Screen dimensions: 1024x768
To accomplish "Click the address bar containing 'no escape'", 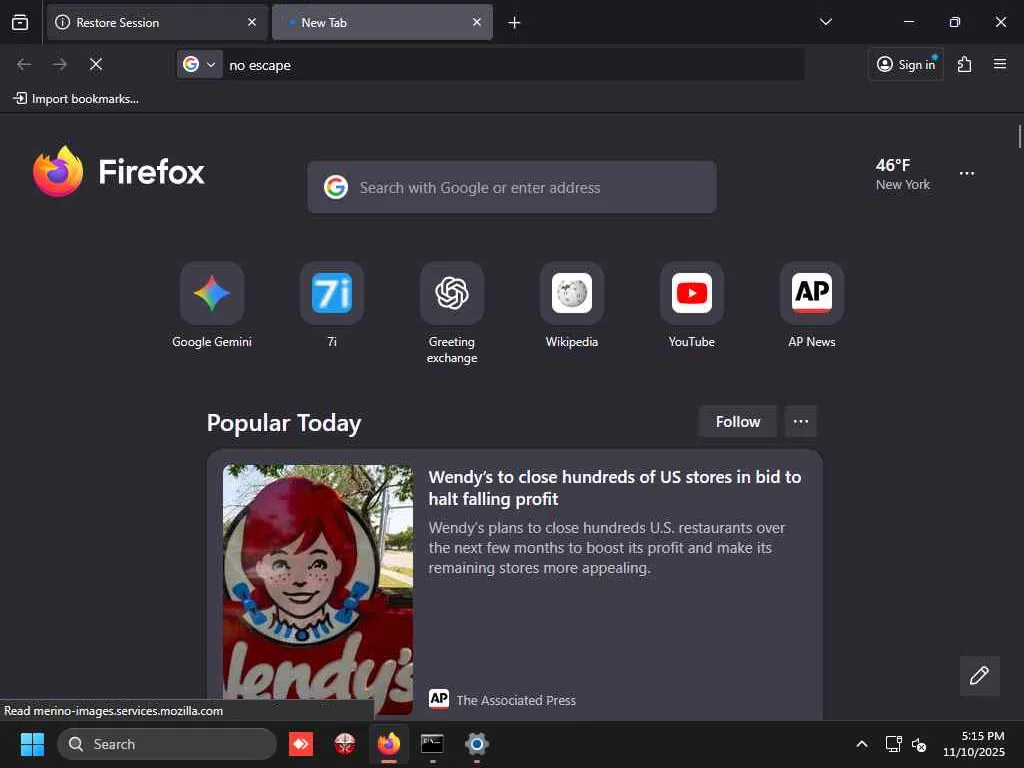I will (x=513, y=65).
